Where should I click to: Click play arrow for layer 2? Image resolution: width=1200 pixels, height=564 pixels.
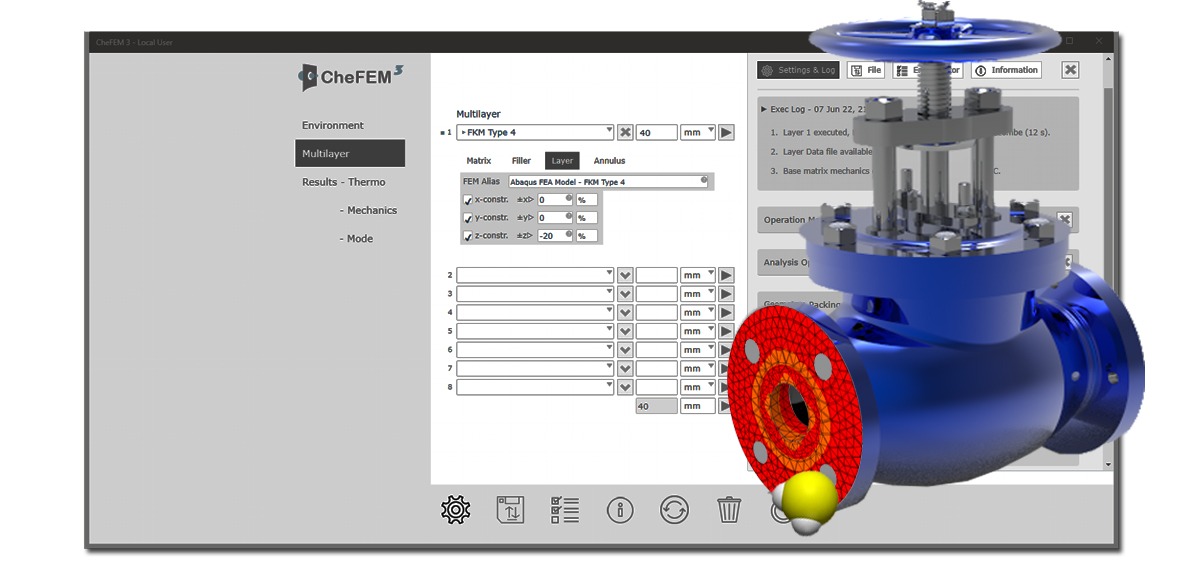(x=726, y=275)
